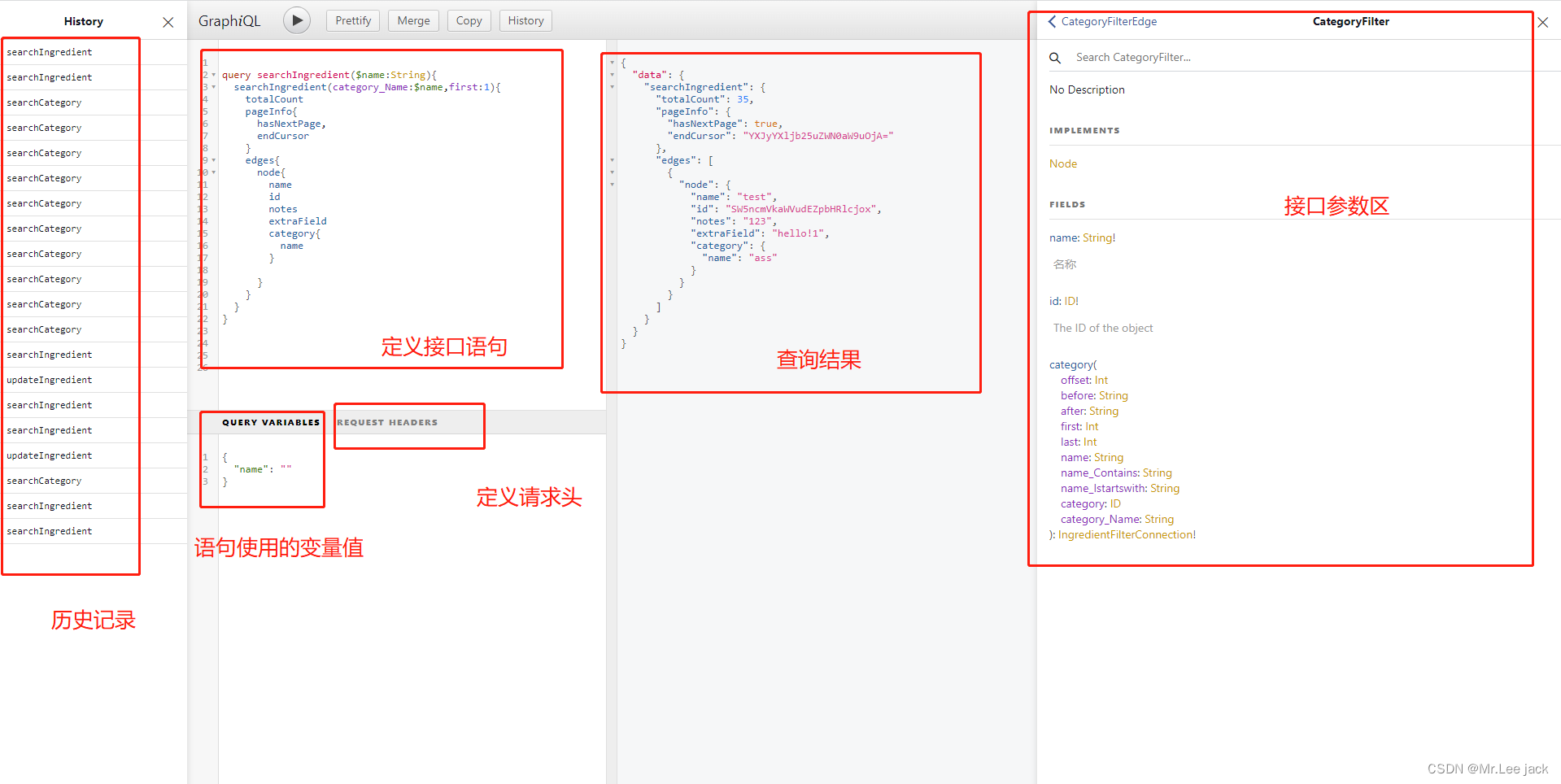Screen dimensions: 1561x784
Task: Open the ID type of id field
Action: click(1071, 301)
